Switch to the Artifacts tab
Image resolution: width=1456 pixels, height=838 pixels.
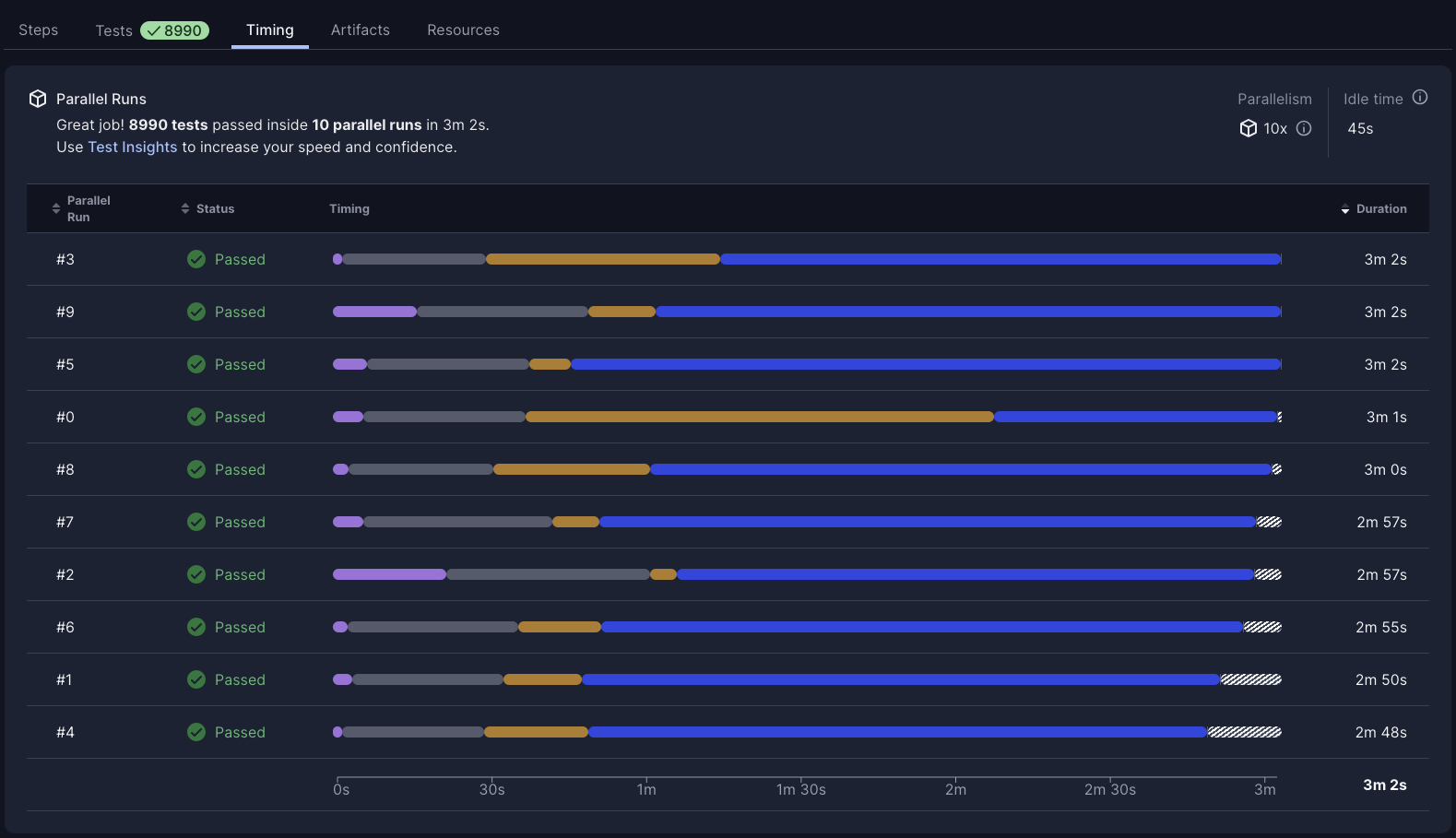pos(361,30)
